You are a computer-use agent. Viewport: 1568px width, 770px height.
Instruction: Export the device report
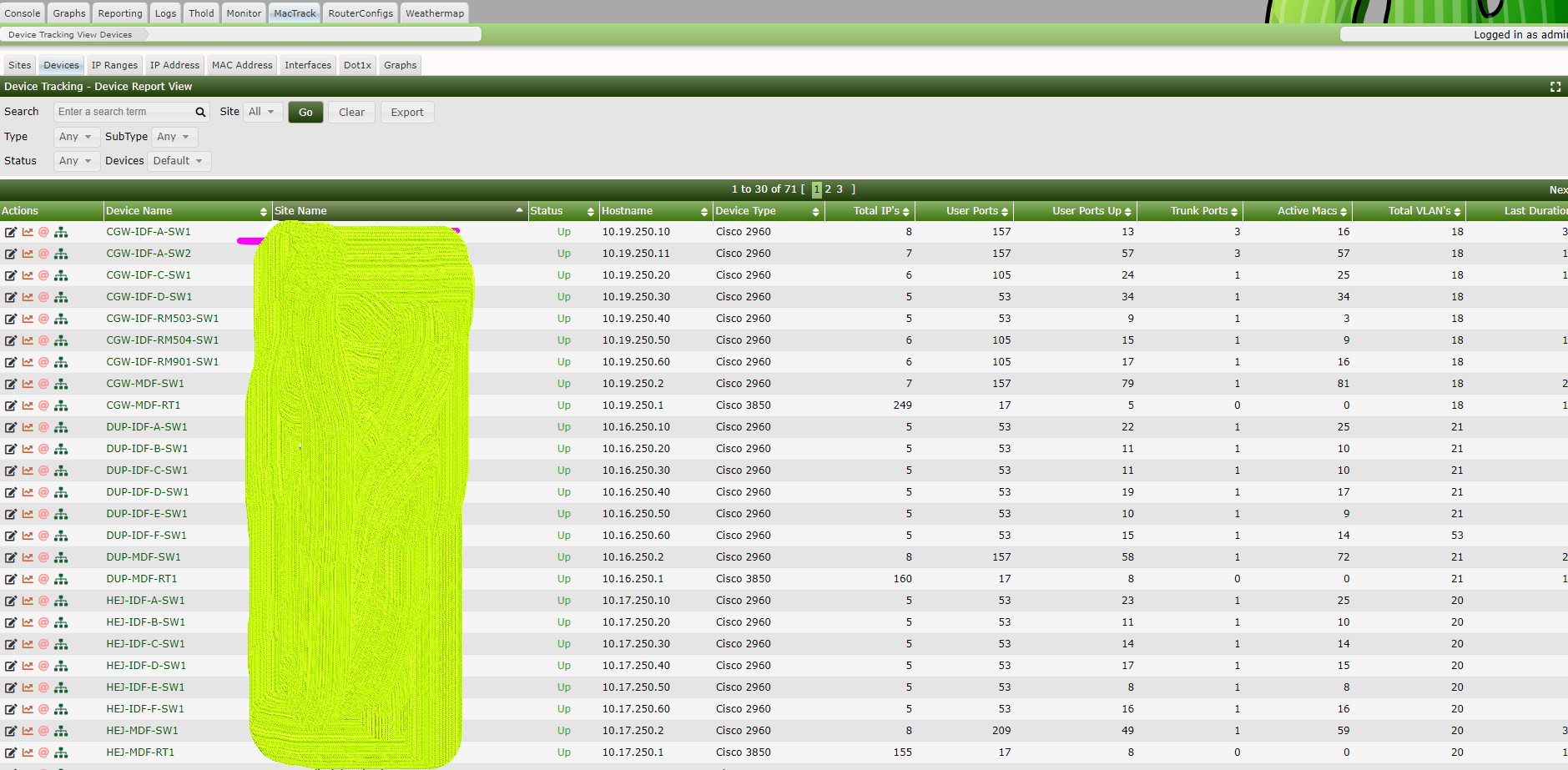point(407,113)
